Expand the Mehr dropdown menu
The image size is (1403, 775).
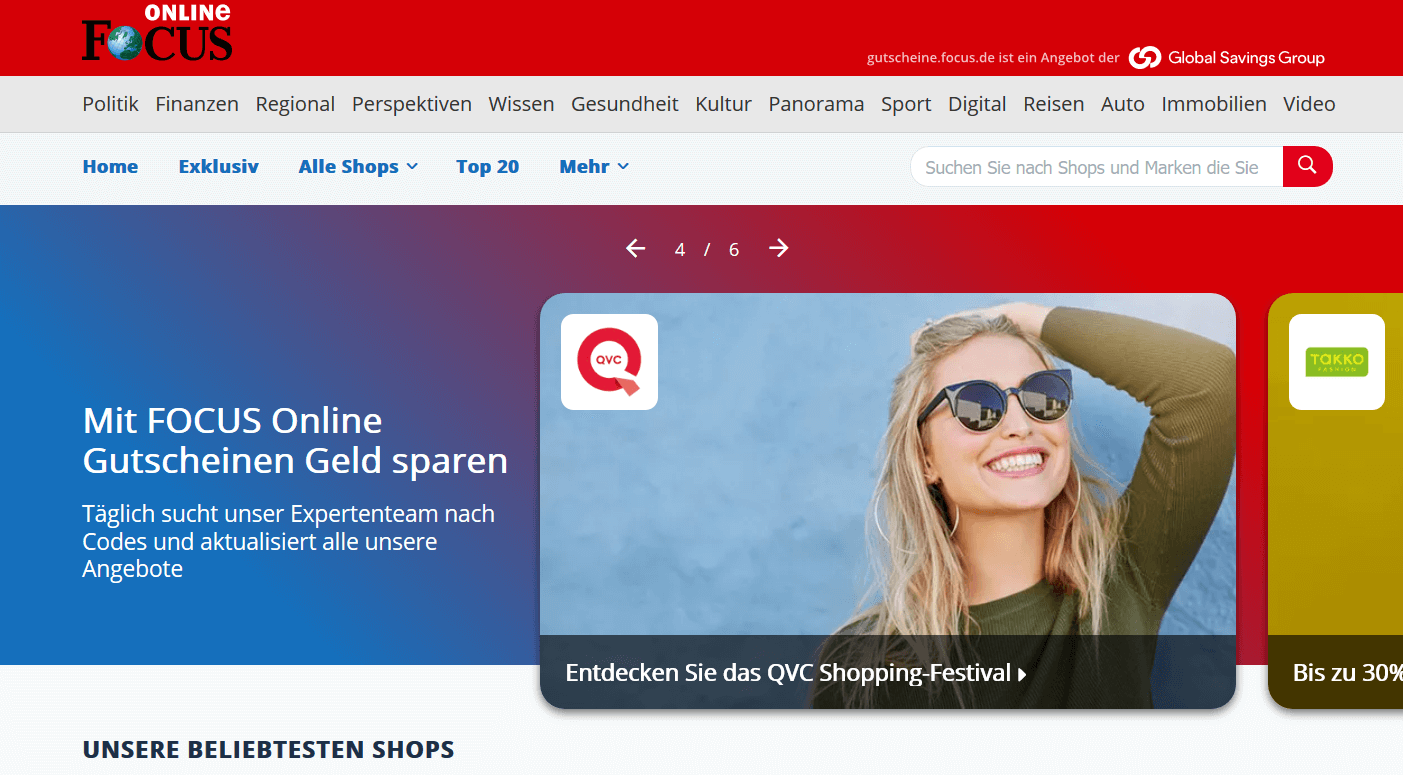point(593,167)
